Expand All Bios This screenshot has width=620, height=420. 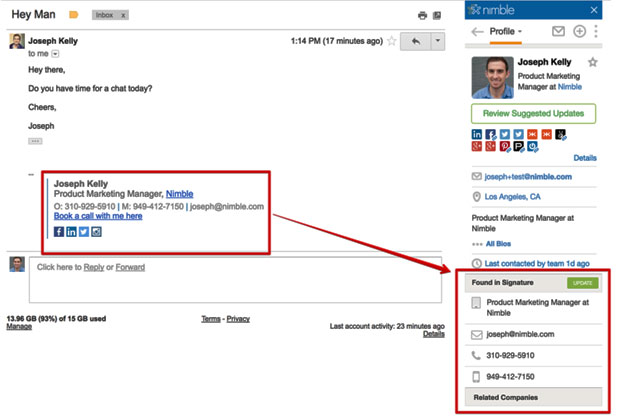498,244
